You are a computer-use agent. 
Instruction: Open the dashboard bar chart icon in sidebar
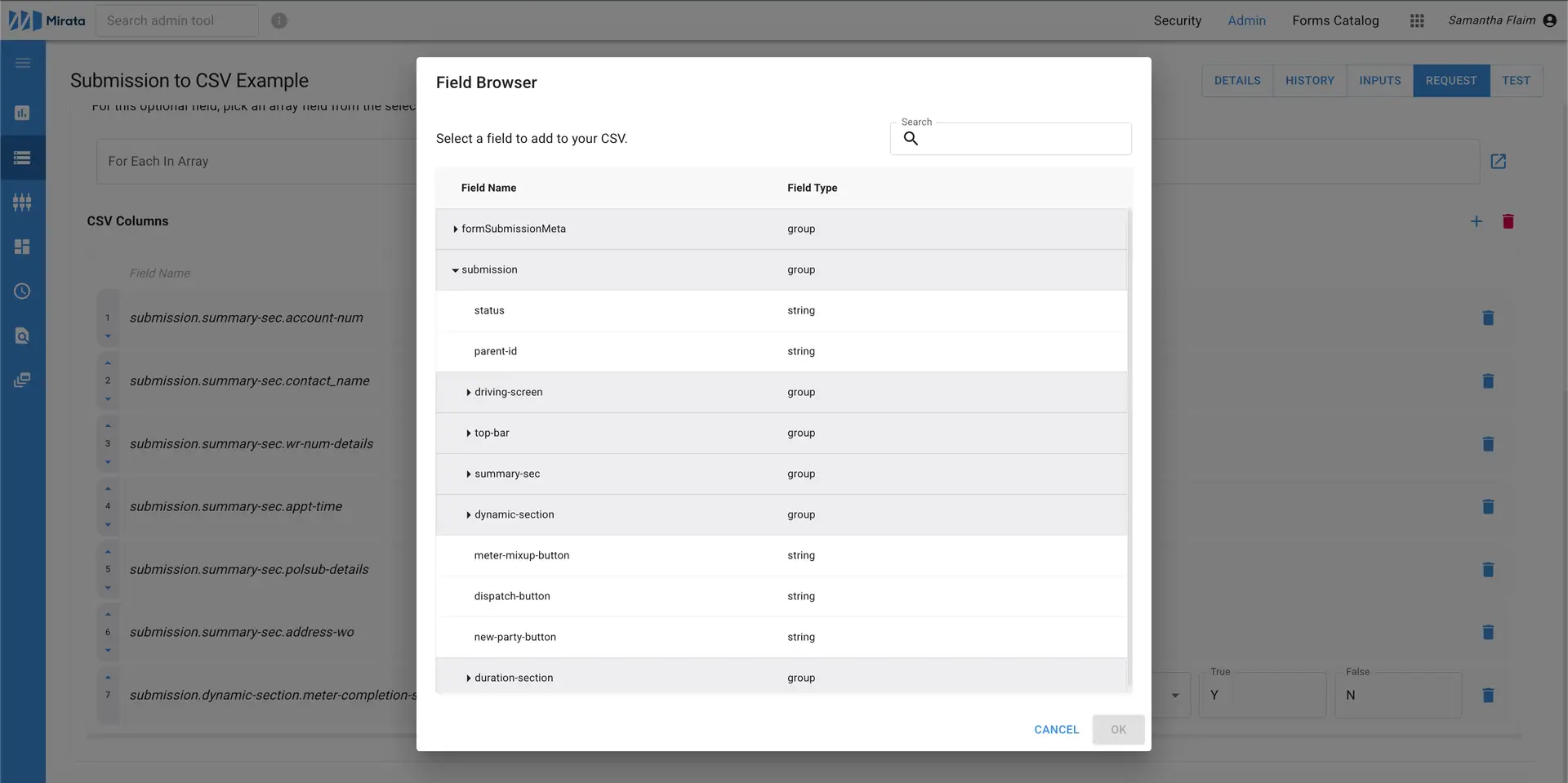click(23, 113)
